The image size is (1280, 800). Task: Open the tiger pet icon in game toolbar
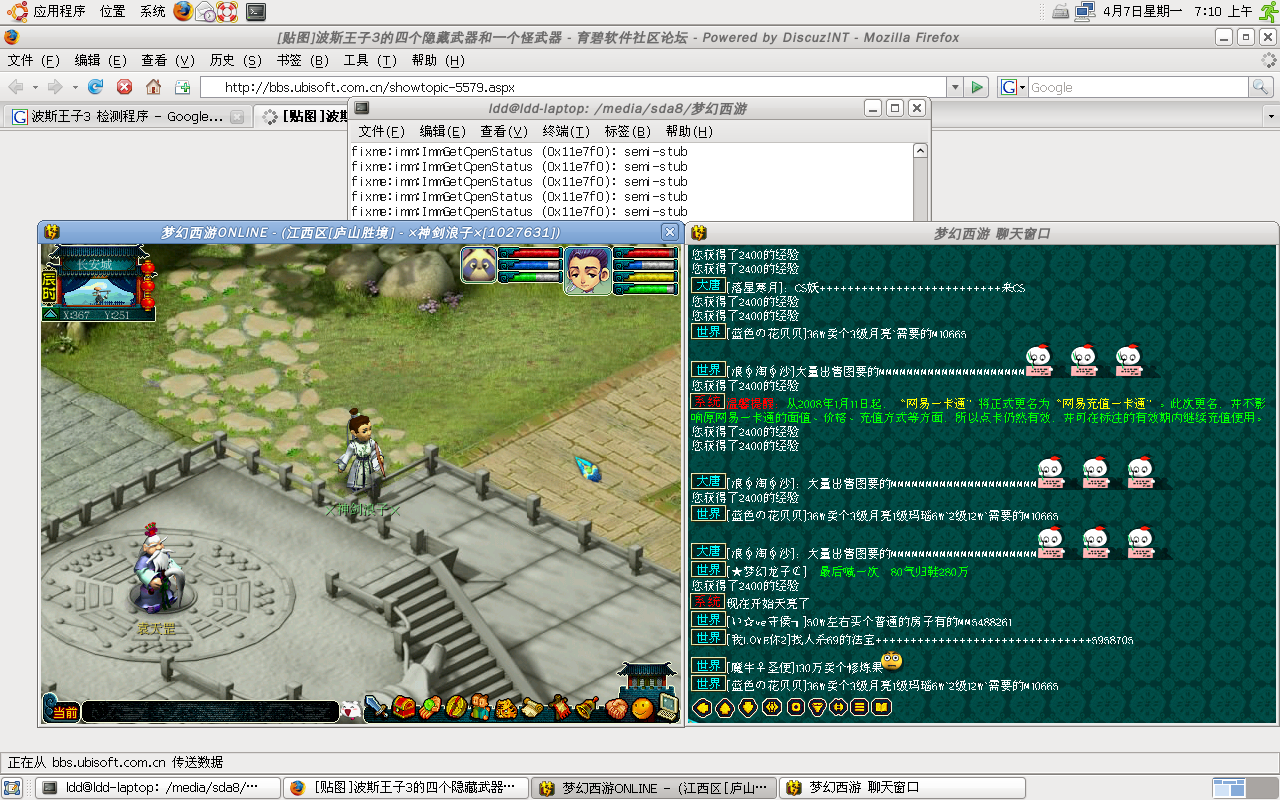click(x=506, y=709)
